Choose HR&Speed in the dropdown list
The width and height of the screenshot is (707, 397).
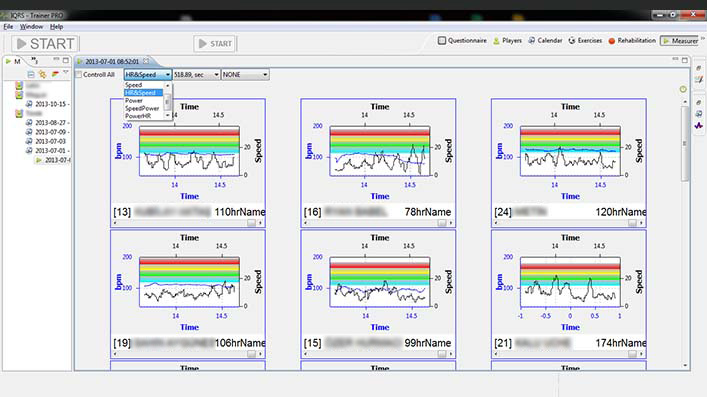[x=144, y=92]
